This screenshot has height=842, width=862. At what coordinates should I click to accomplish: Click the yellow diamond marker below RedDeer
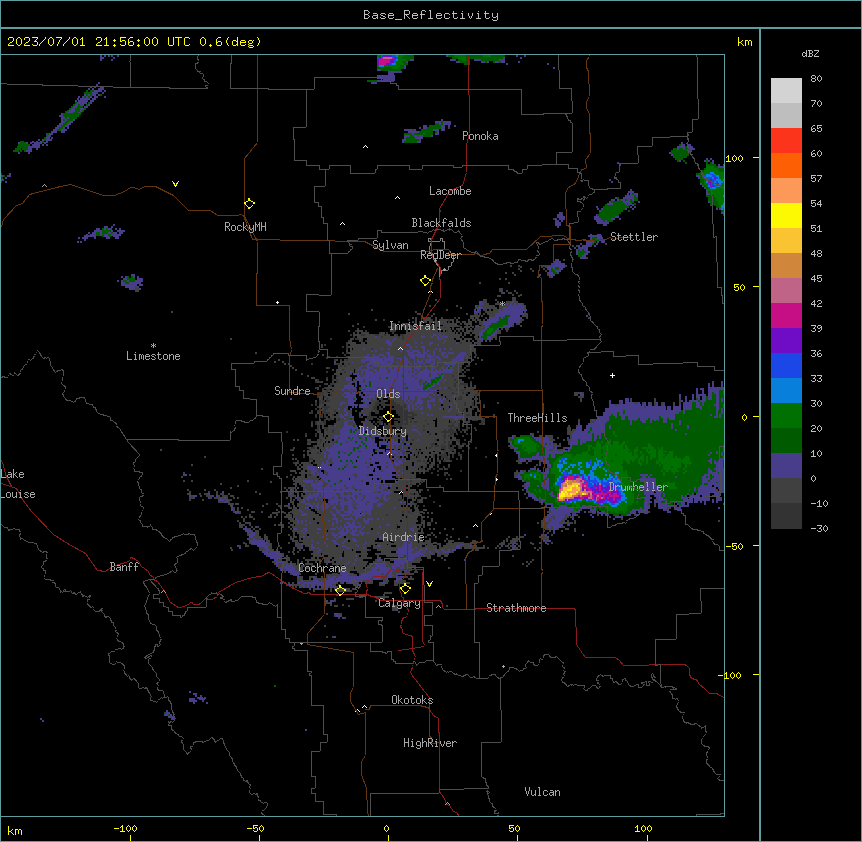[426, 281]
